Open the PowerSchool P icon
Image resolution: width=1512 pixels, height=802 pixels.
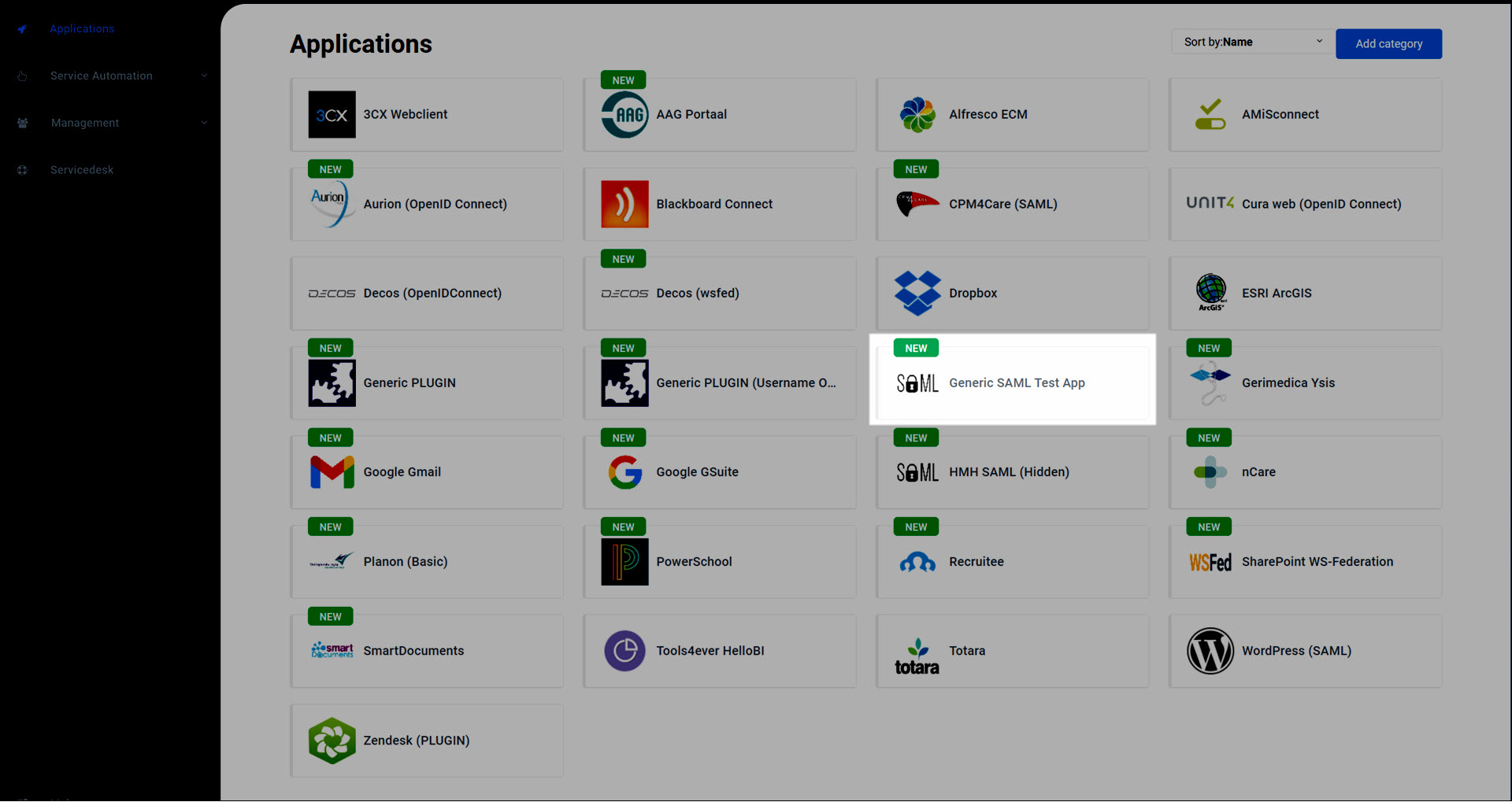coord(624,561)
